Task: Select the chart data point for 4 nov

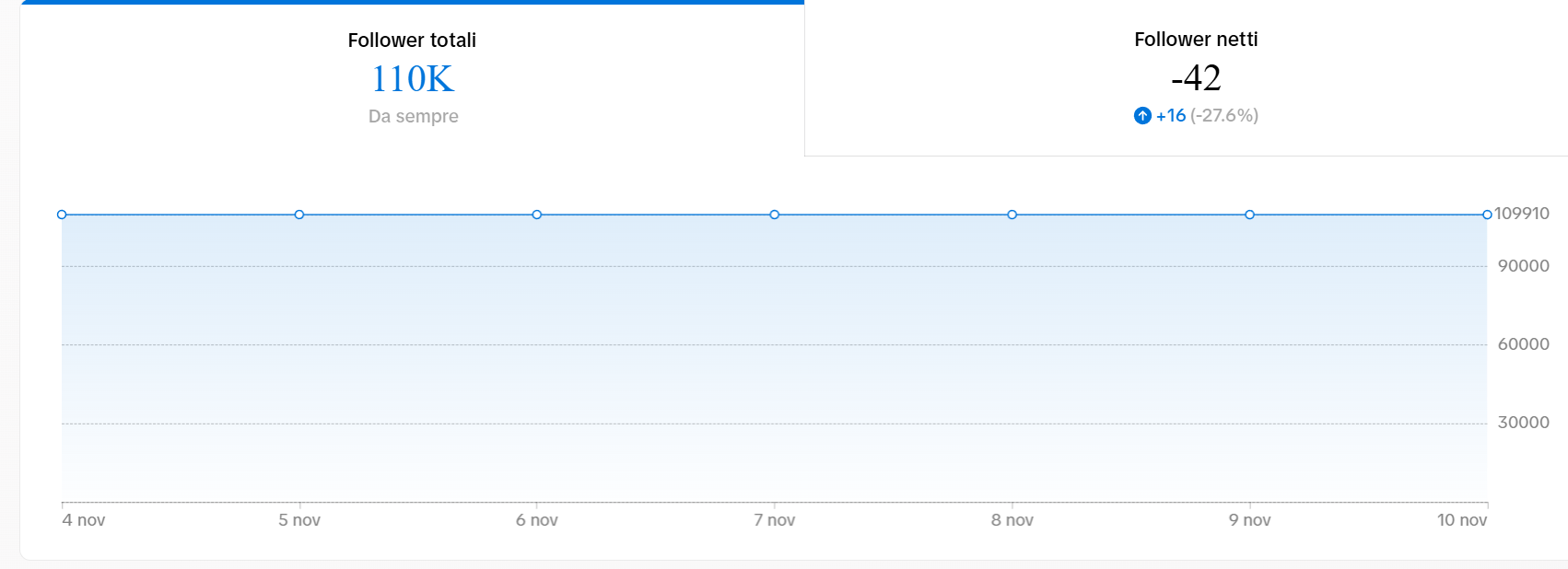Action: pos(62,215)
